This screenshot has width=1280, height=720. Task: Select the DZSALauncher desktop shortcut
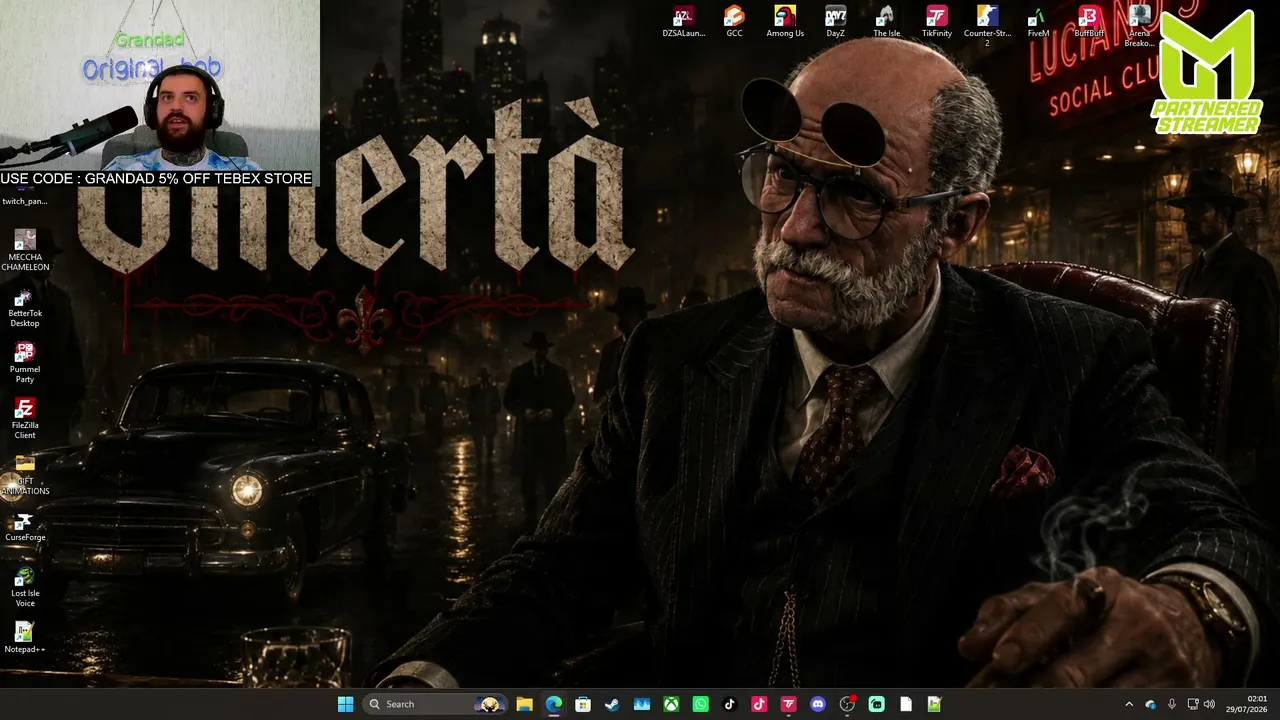pos(684,22)
